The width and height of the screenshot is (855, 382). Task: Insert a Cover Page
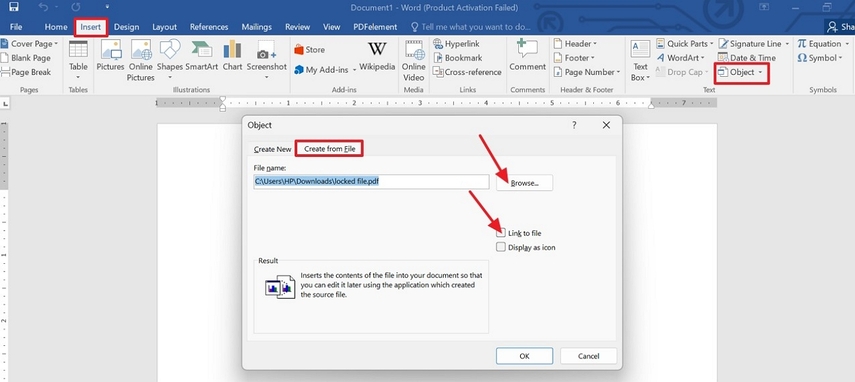[29, 44]
